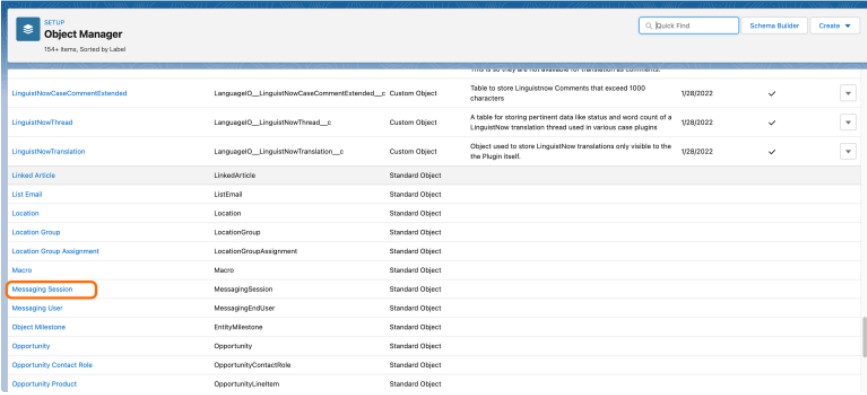The width and height of the screenshot is (867, 395).
Task: Click Standard Object type in Macro row
Action: tap(415, 271)
